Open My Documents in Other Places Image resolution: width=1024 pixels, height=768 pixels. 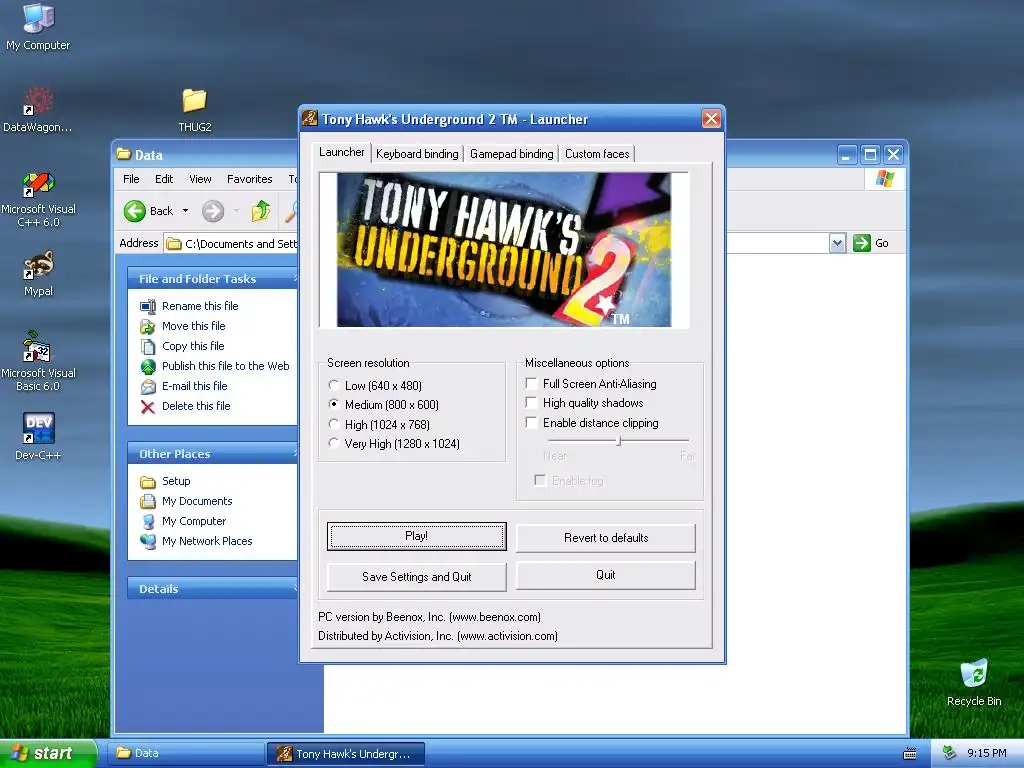click(197, 501)
